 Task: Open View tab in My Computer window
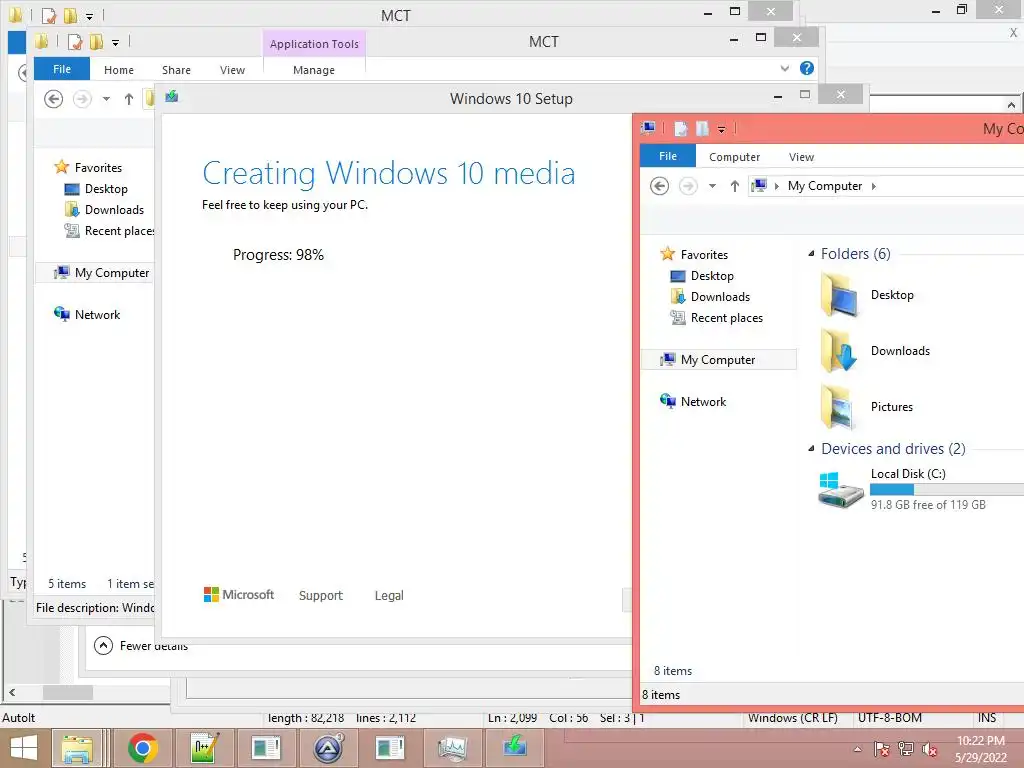point(801,157)
